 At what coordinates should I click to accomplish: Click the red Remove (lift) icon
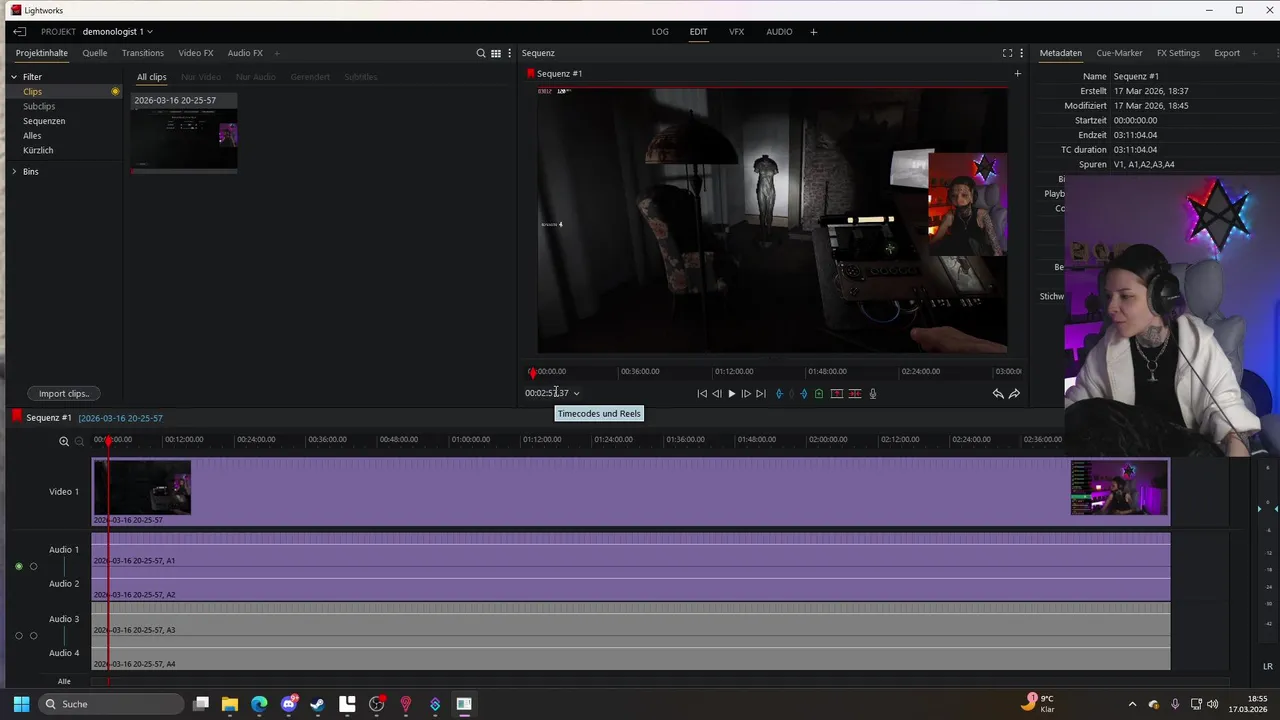coord(837,394)
